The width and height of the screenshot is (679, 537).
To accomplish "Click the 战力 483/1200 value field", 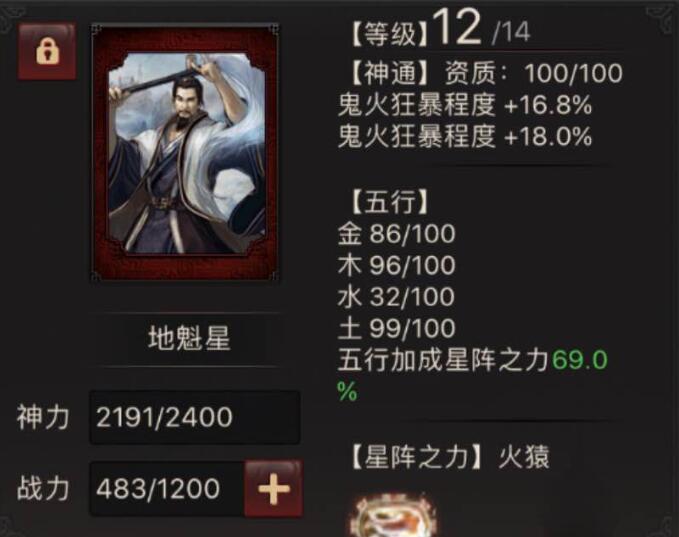I will click(167, 489).
